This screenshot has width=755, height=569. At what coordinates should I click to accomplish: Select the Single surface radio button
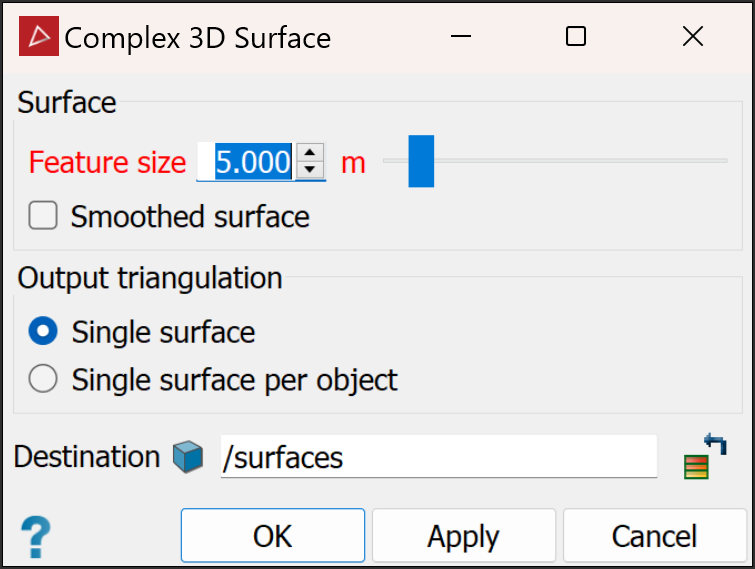pyautogui.click(x=43, y=332)
